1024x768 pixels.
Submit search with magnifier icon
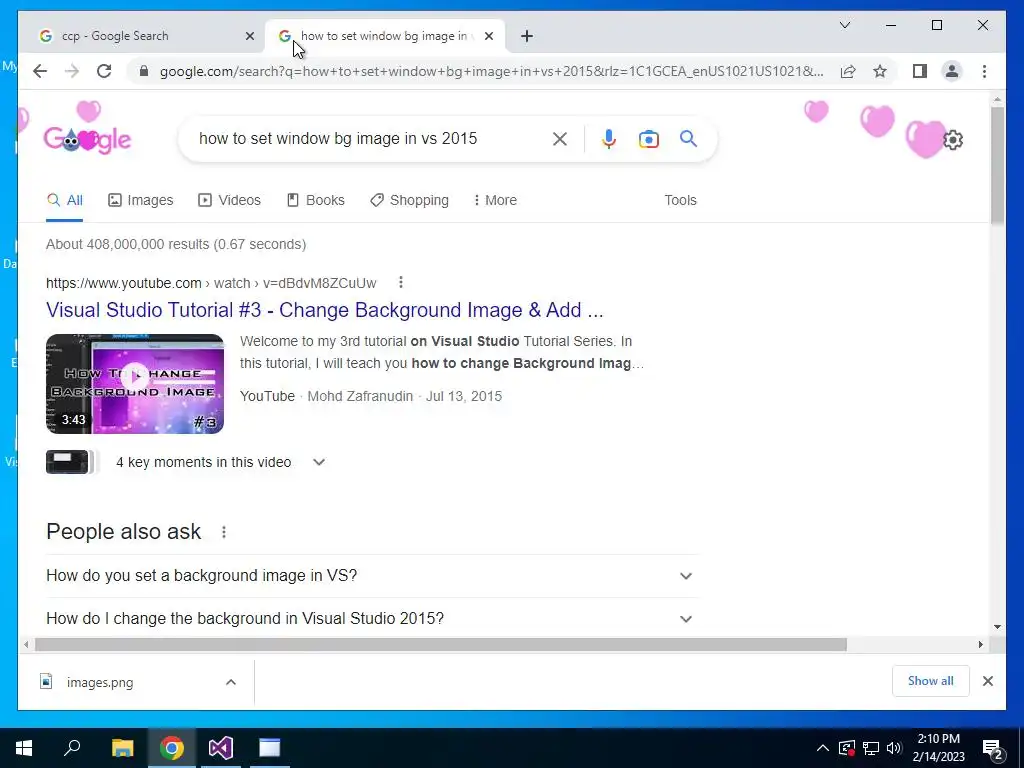click(x=688, y=138)
